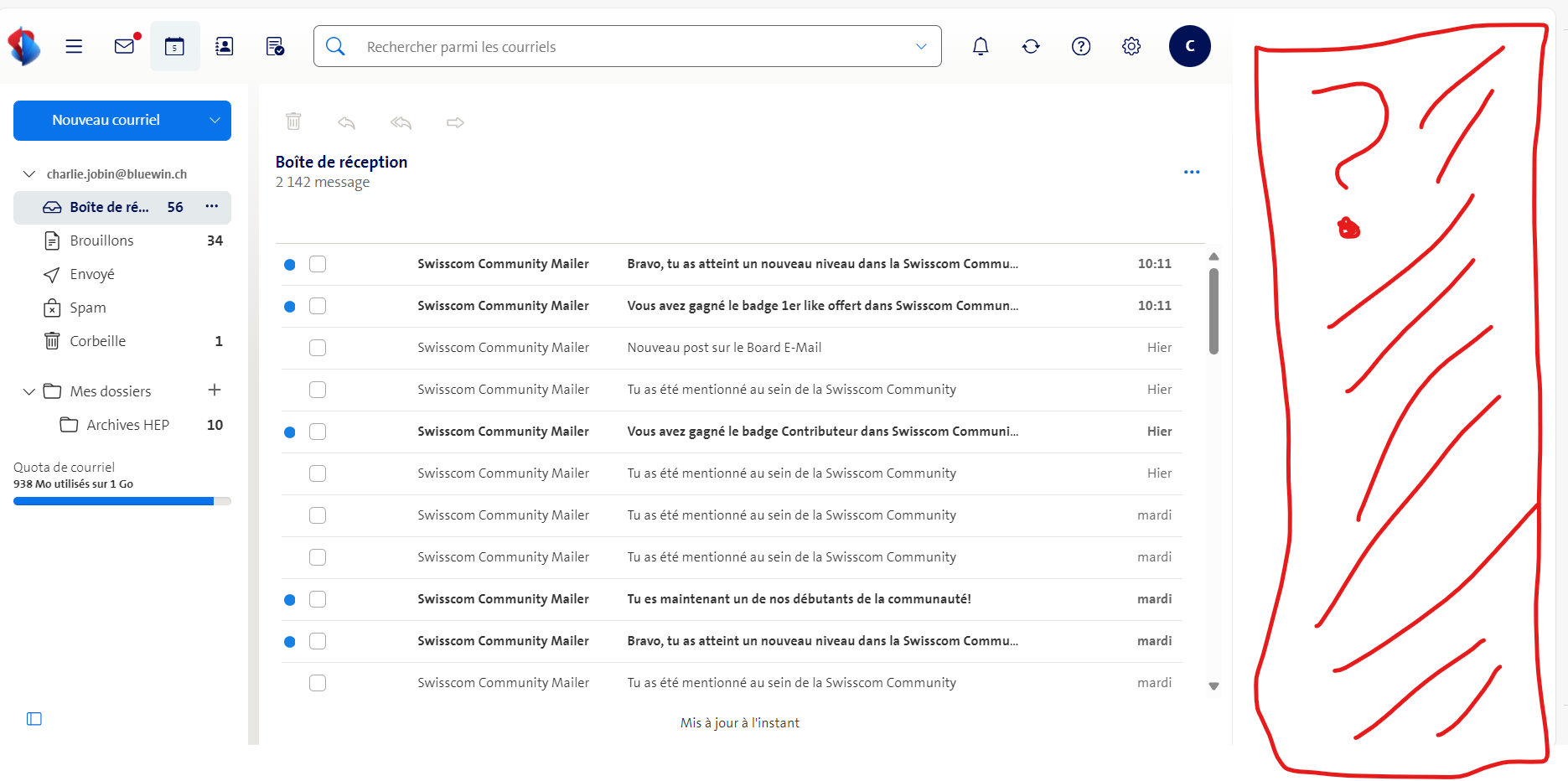Select checkbox of first 10:11 Bravo message
Screen dimensions: 1568x781
[x=318, y=264]
